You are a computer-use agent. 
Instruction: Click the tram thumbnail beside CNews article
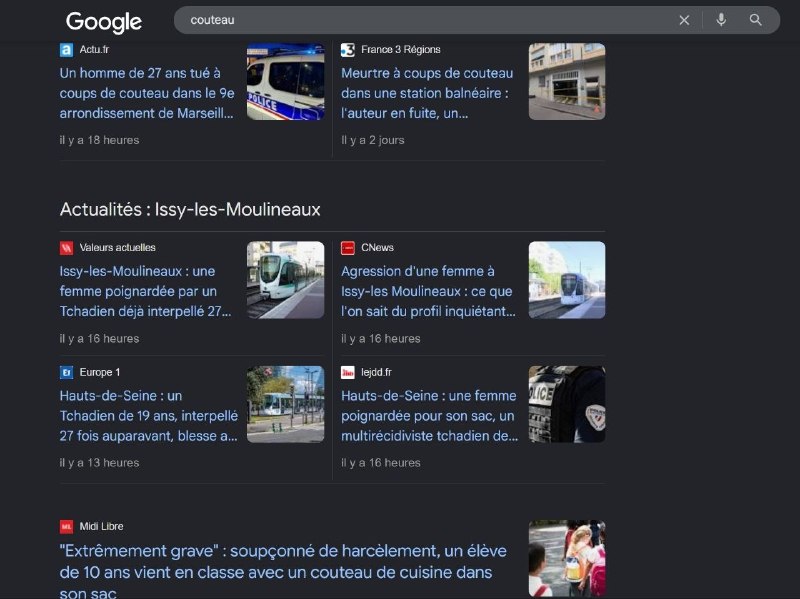[567, 280]
